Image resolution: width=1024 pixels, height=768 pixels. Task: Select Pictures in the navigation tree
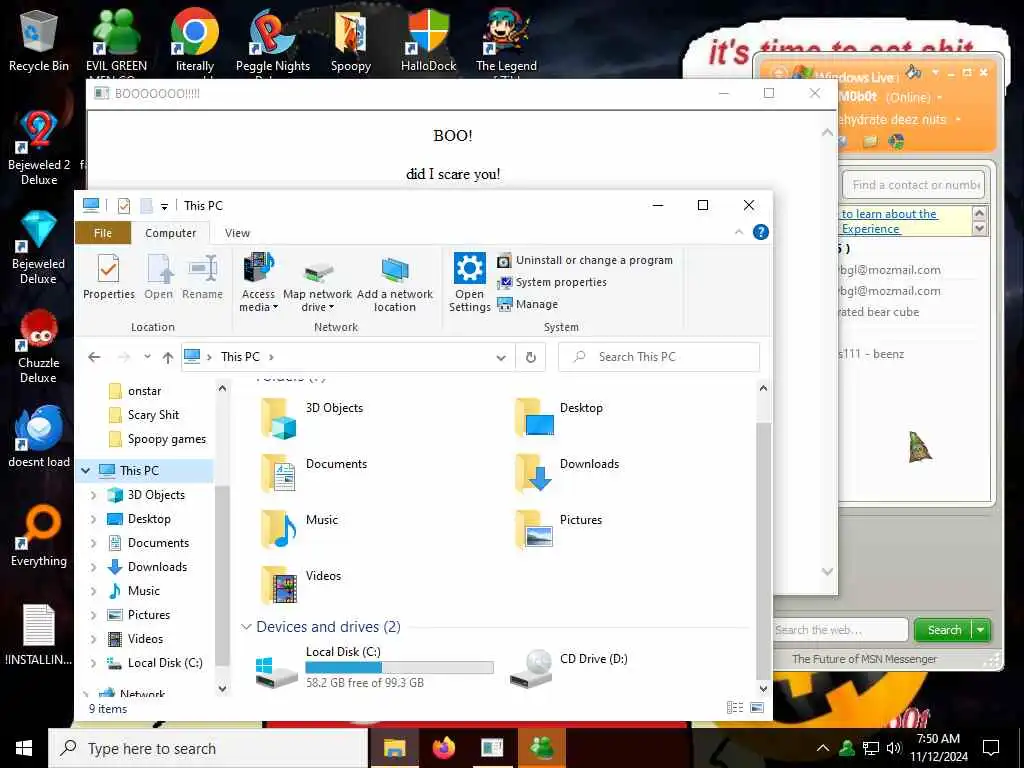tap(138, 615)
